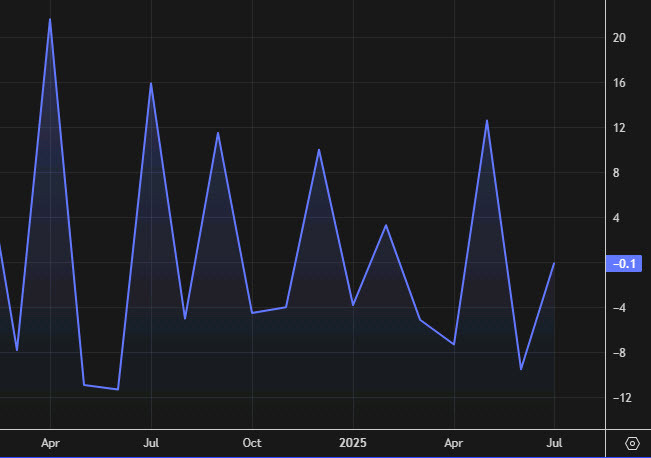651x458 pixels.
Task: Click the line's last data point at -0.1
Action: pos(554,263)
